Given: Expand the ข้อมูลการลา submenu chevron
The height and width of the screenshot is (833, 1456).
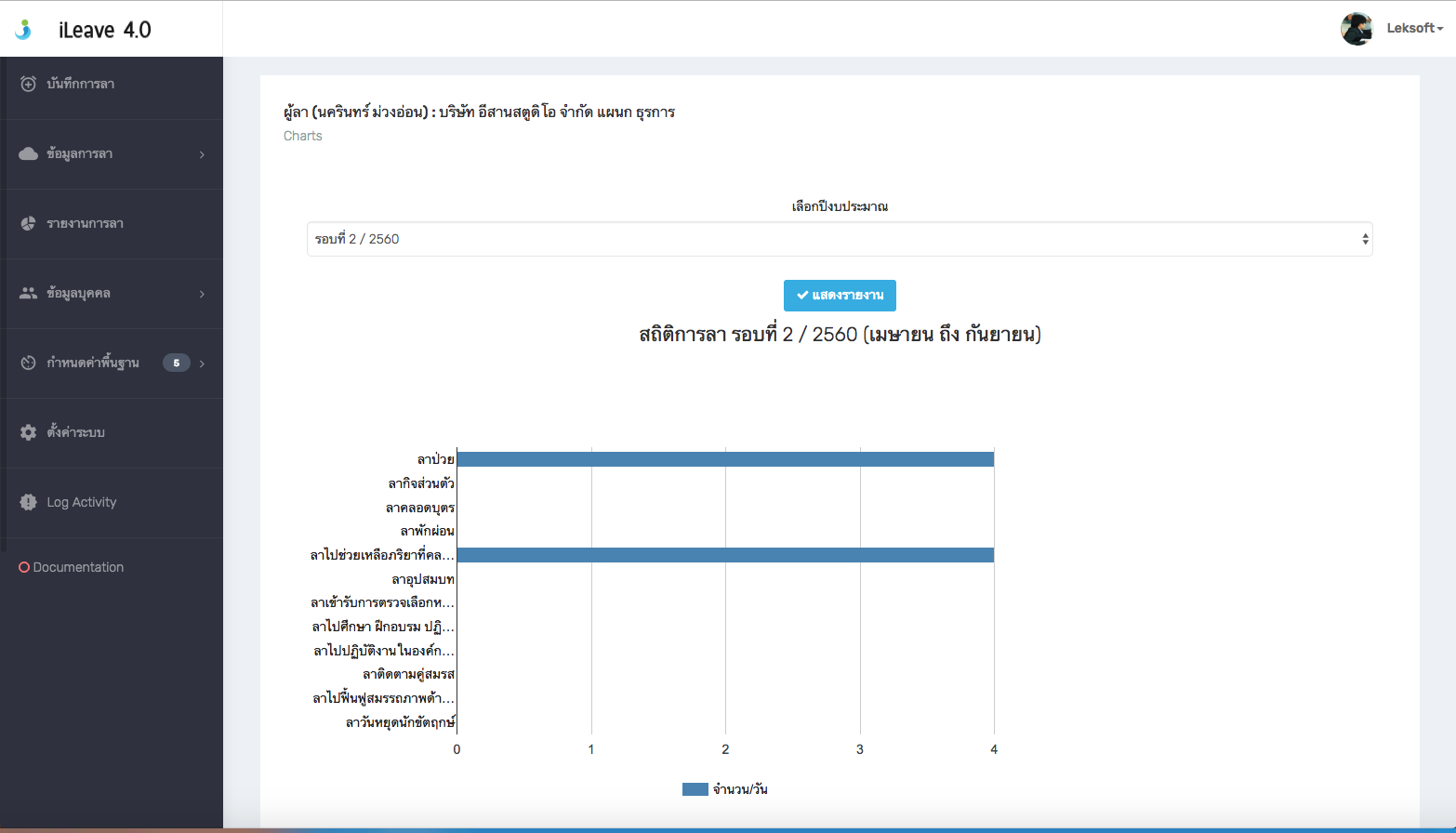Looking at the screenshot, I should [202, 154].
